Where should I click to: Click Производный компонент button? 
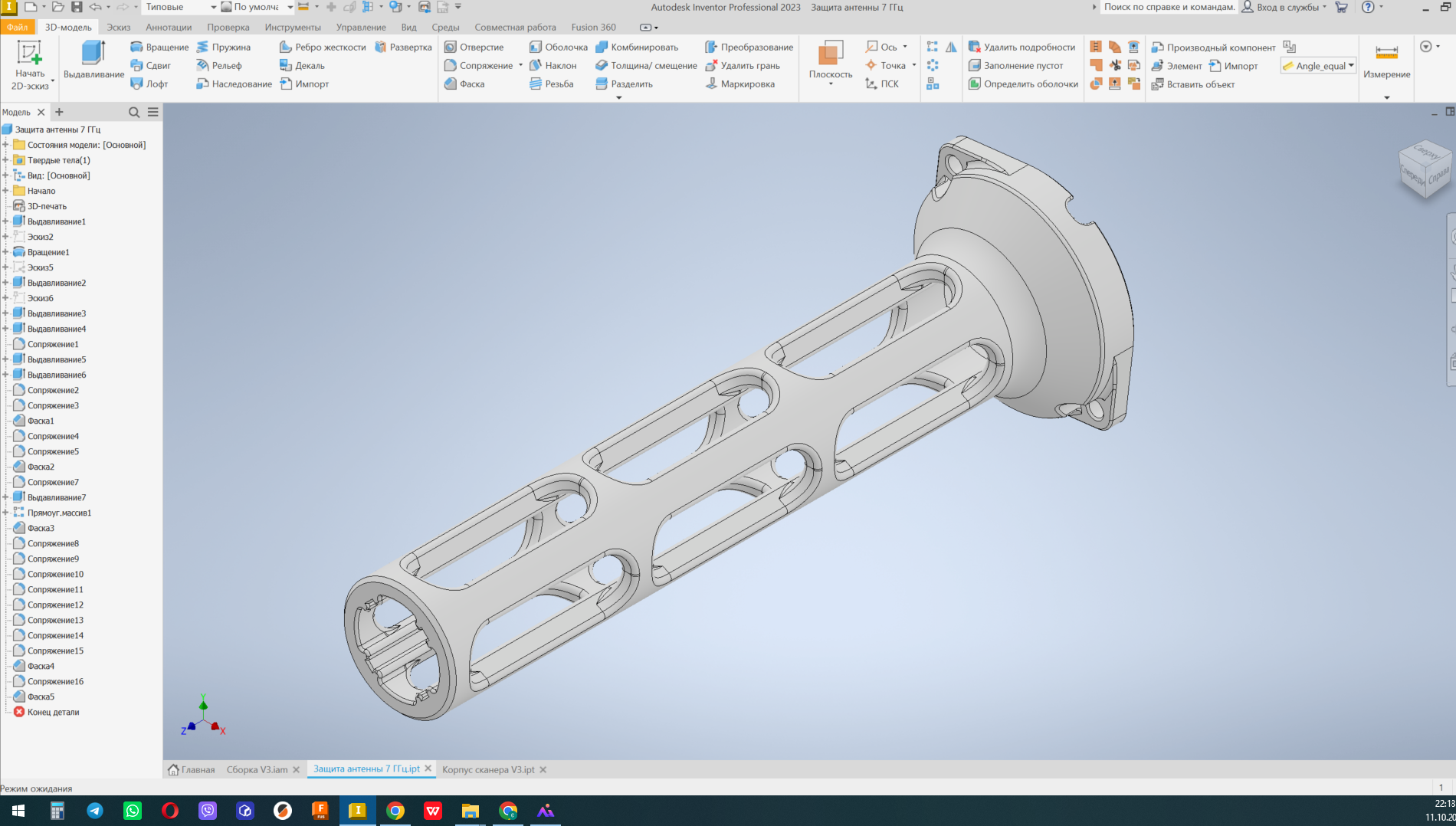pyautogui.click(x=1213, y=47)
